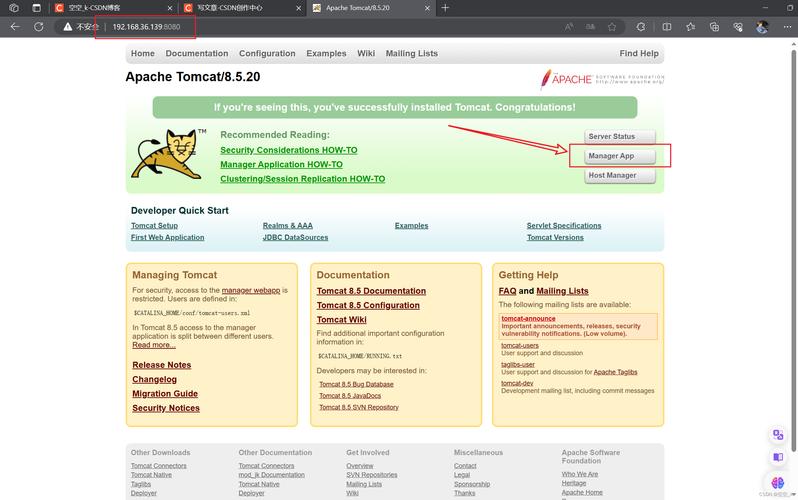Open the browser settings ellipsis menu
This screenshot has width=798, height=500.
(787, 27)
